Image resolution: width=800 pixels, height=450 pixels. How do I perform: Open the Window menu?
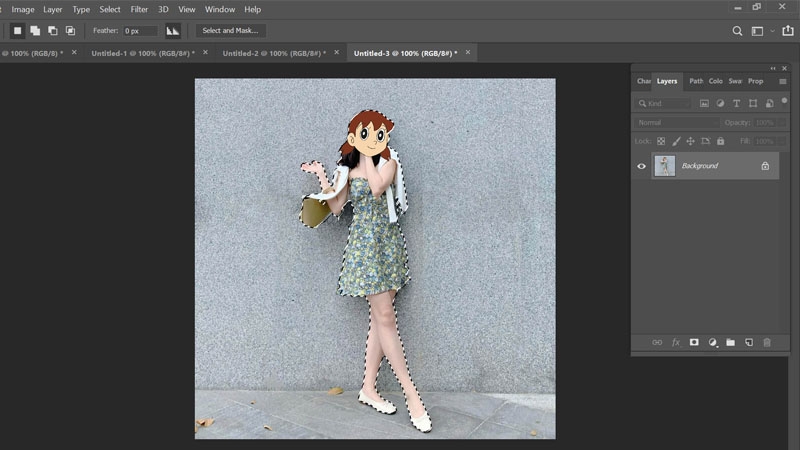click(x=220, y=9)
